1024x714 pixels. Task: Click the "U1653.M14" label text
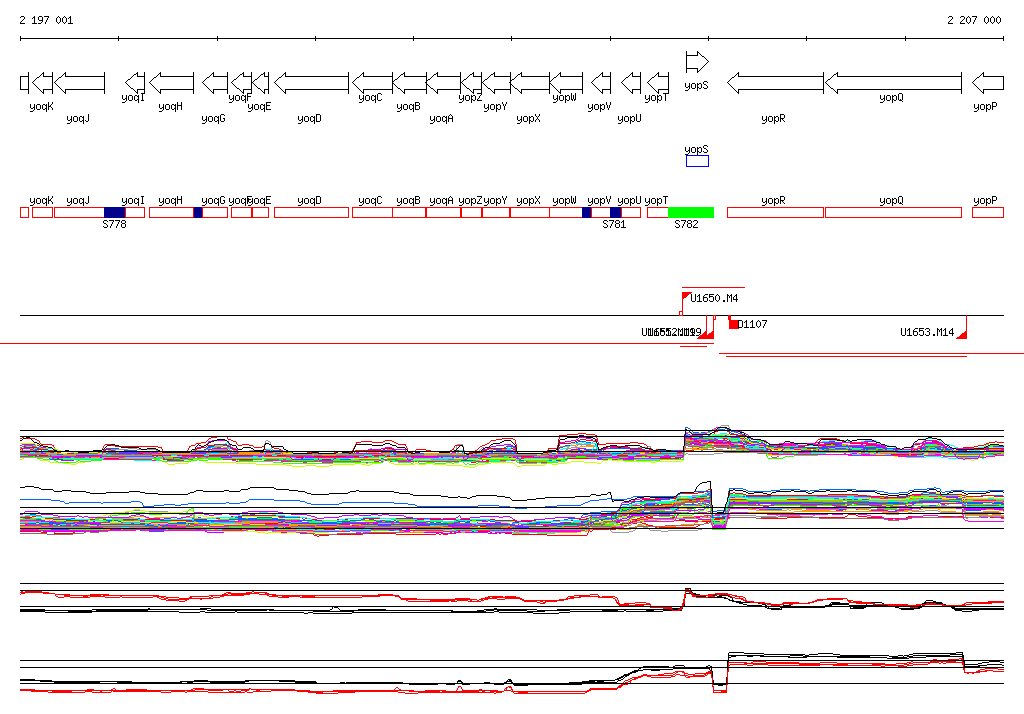coord(927,333)
